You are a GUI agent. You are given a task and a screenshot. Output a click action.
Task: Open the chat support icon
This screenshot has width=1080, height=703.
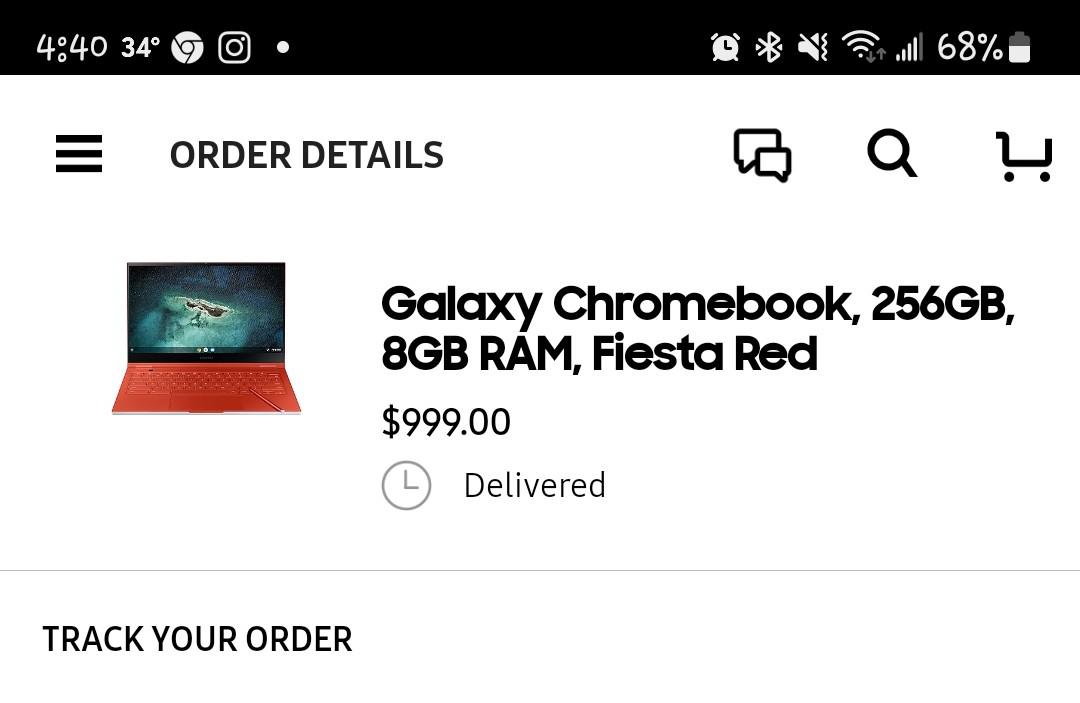[x=762, y=155]
